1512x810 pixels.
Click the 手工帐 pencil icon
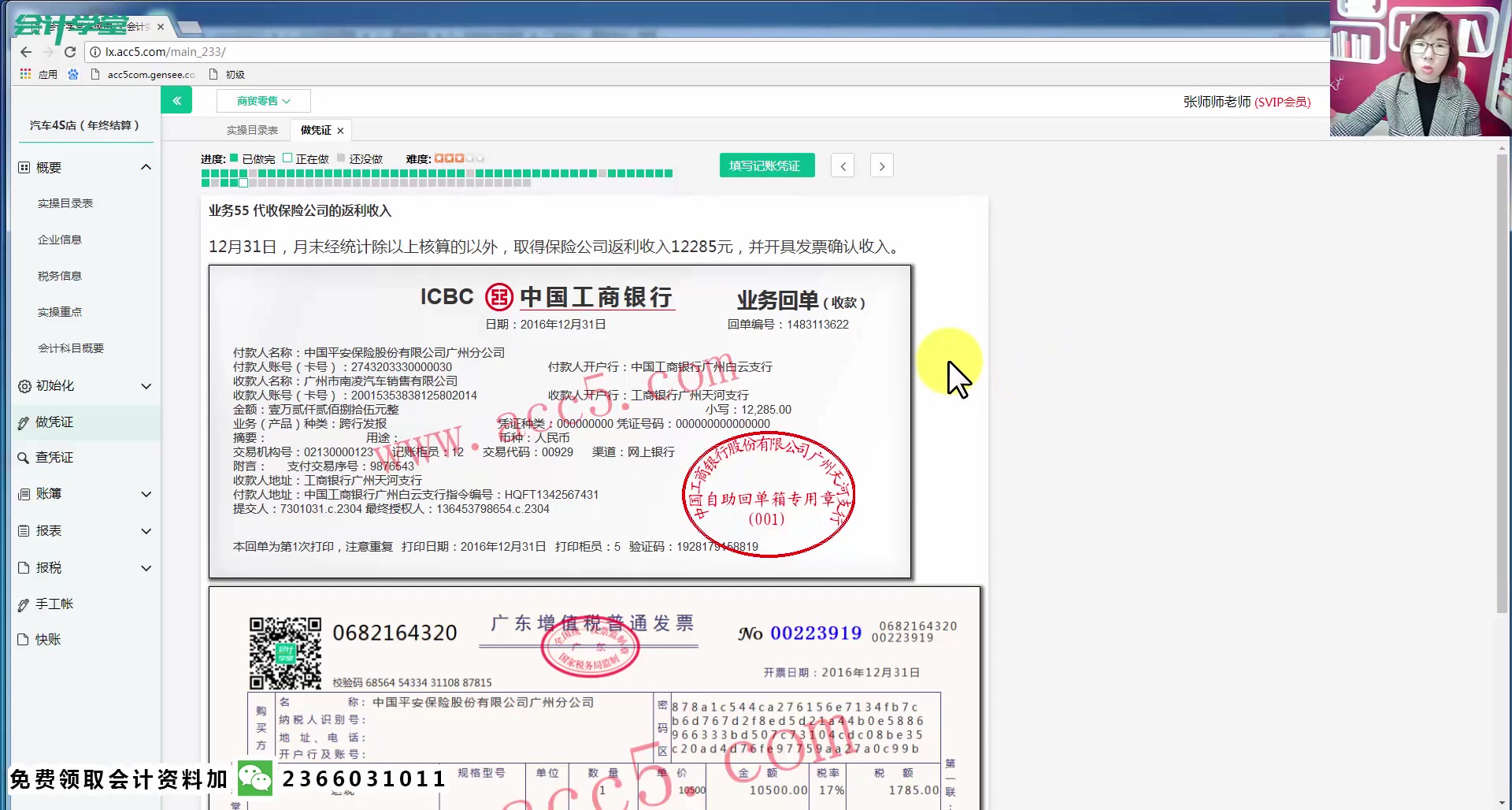point(24,605)
